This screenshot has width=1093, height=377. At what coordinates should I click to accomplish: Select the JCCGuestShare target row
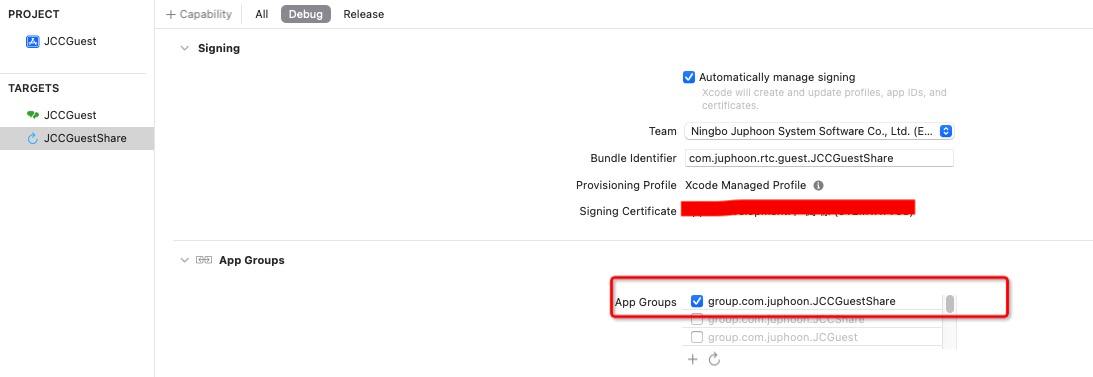77,138
